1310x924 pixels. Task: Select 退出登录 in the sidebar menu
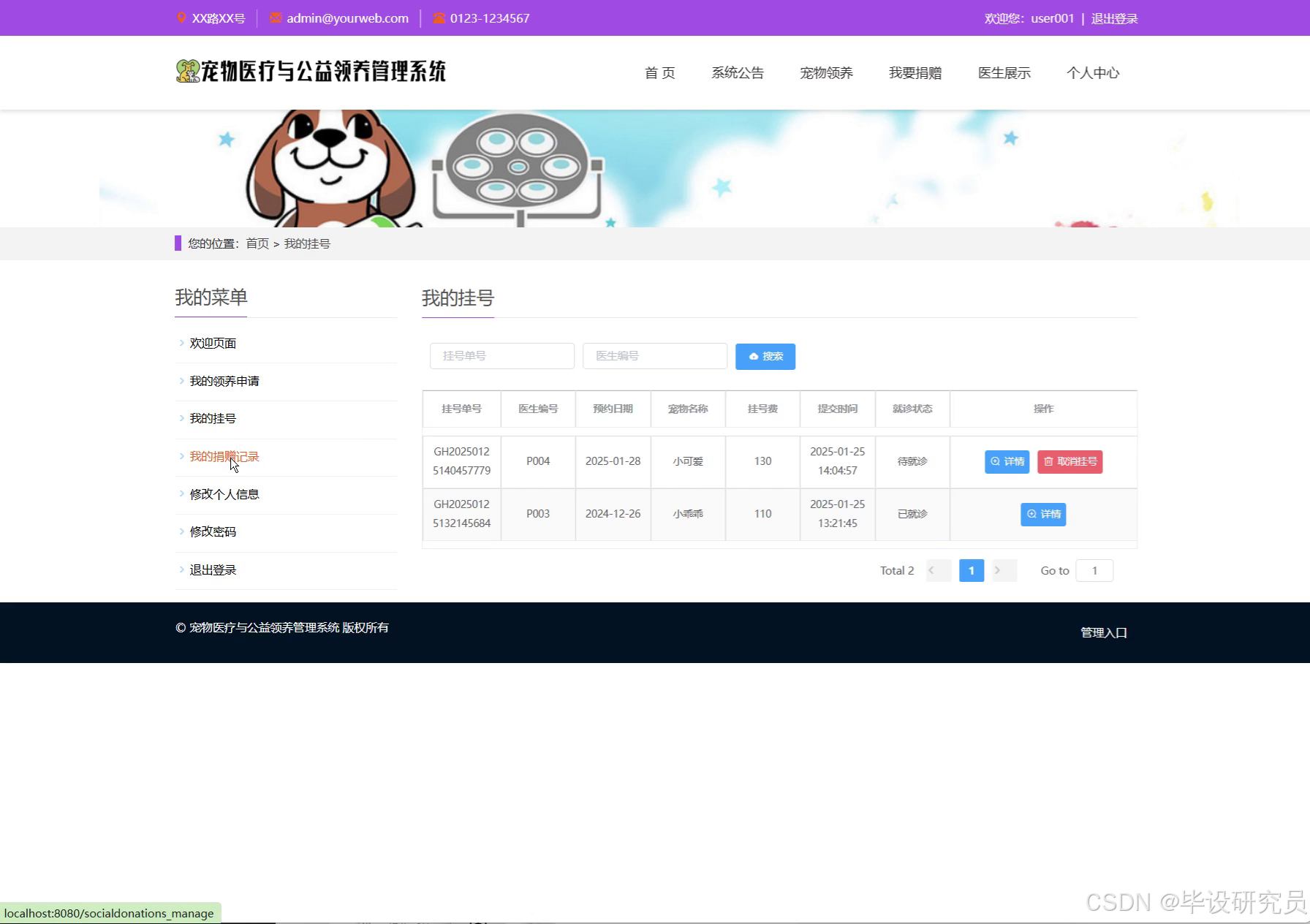[x=213, y=569]
